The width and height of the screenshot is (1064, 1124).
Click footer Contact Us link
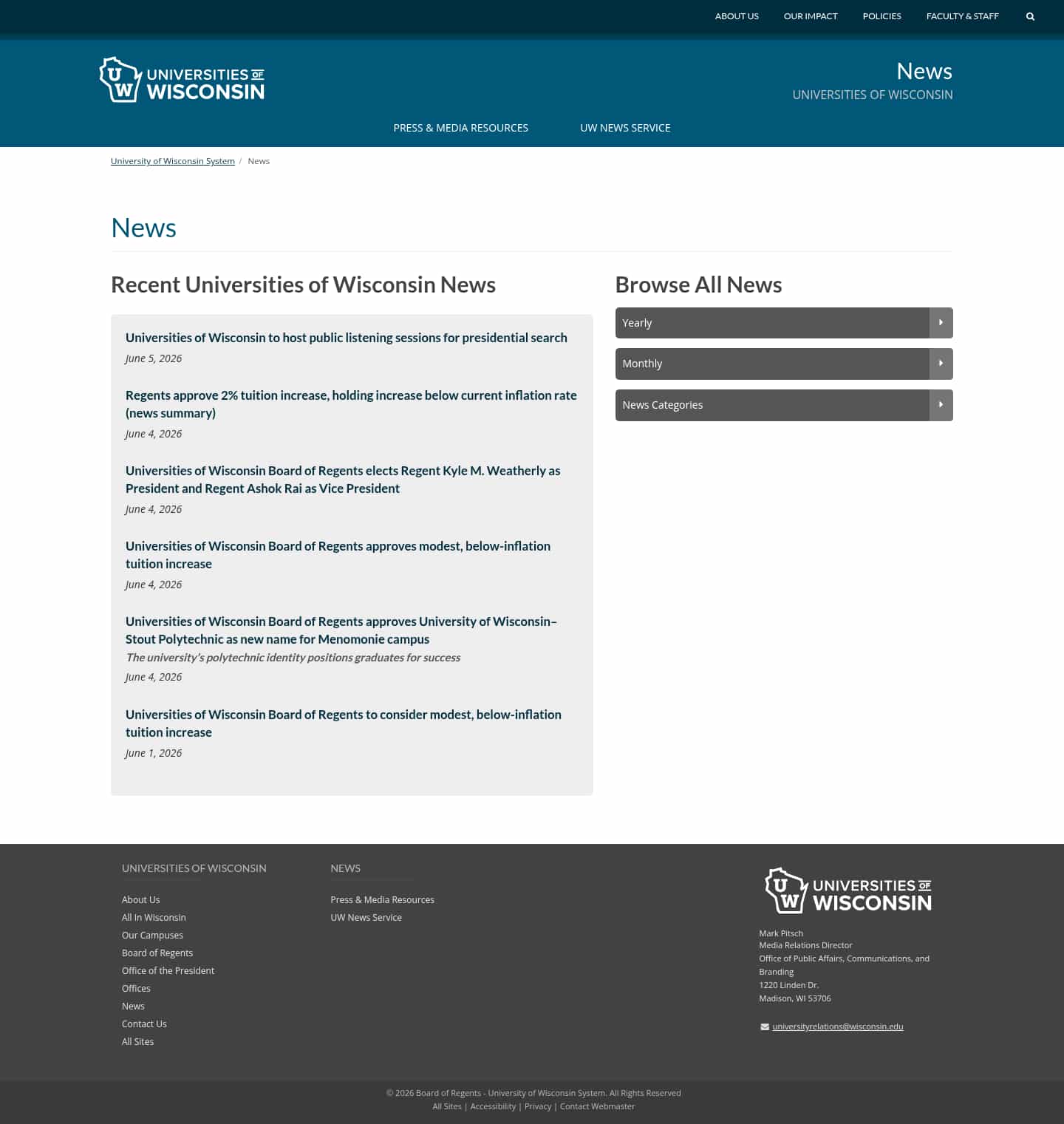tap(144, 1023)
